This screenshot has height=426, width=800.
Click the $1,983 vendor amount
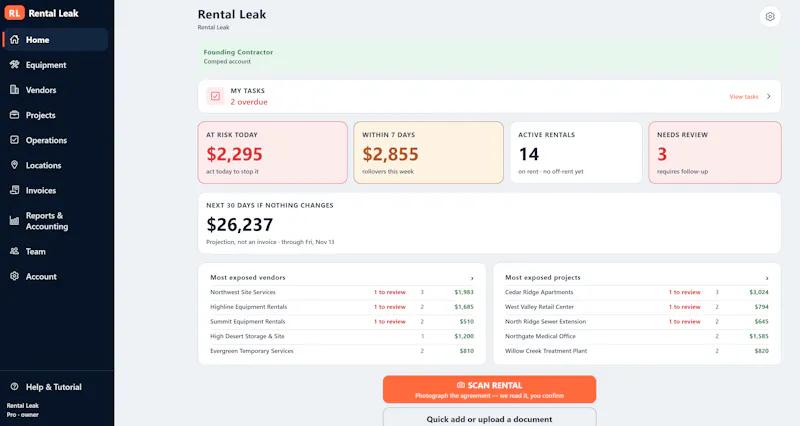(464, 292)
